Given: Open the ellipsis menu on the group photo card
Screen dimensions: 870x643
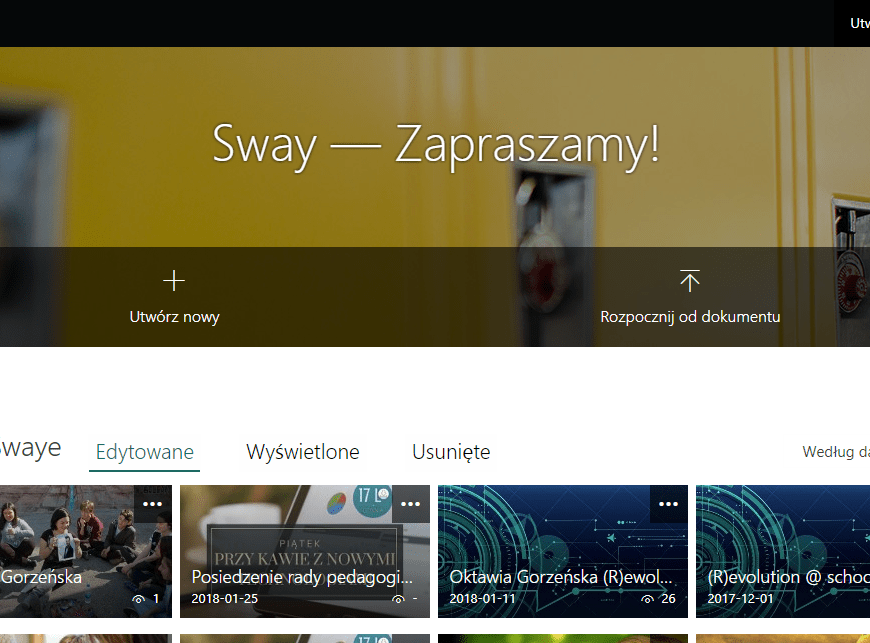Looking at the screenshot, I should pos(152,504).
